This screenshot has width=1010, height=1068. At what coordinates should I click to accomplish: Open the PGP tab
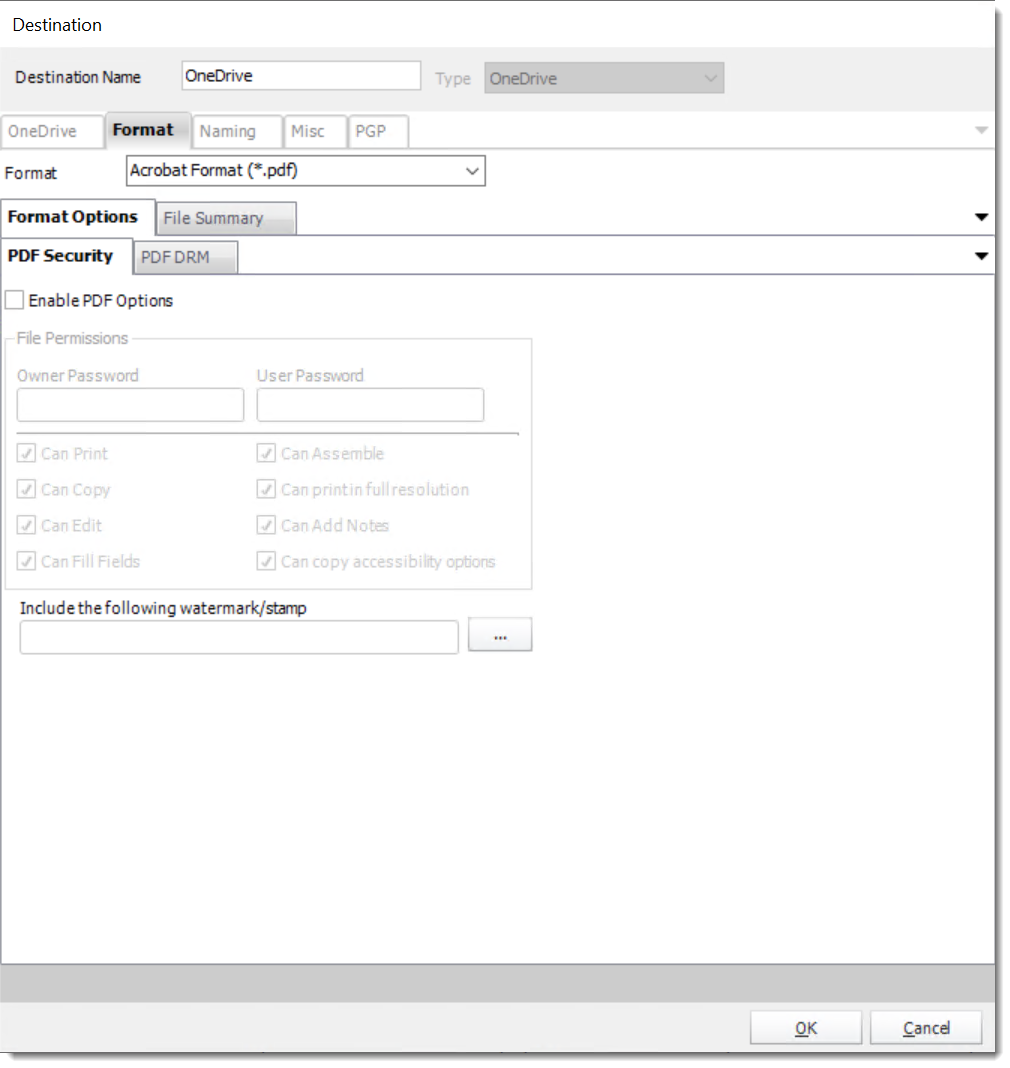[377, 131]
